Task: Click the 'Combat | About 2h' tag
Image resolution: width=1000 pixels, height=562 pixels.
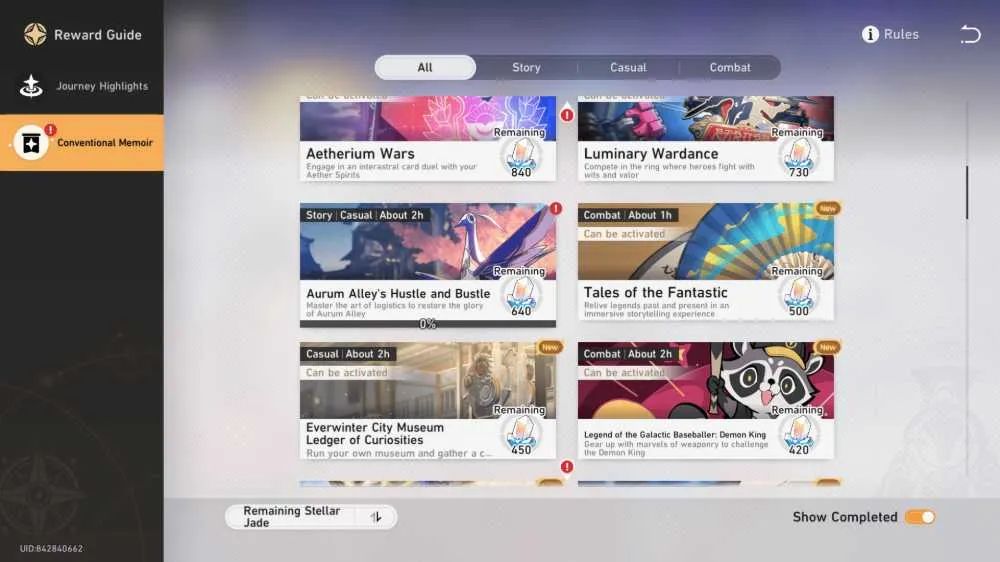Action: [x=628, y=354]
